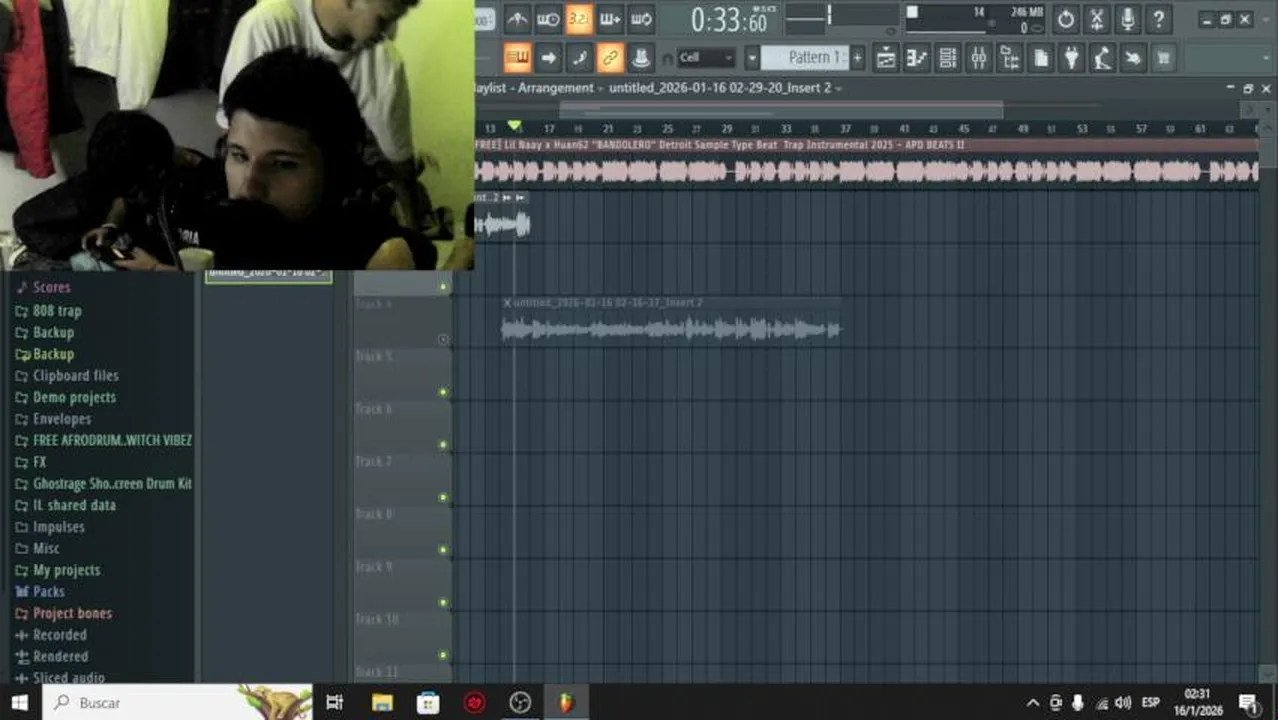This screenshot has width=1278, height=720.
Task: Select the BANDOLERO Detroit Sample Type Beat clip
Action: click(866, 164)
